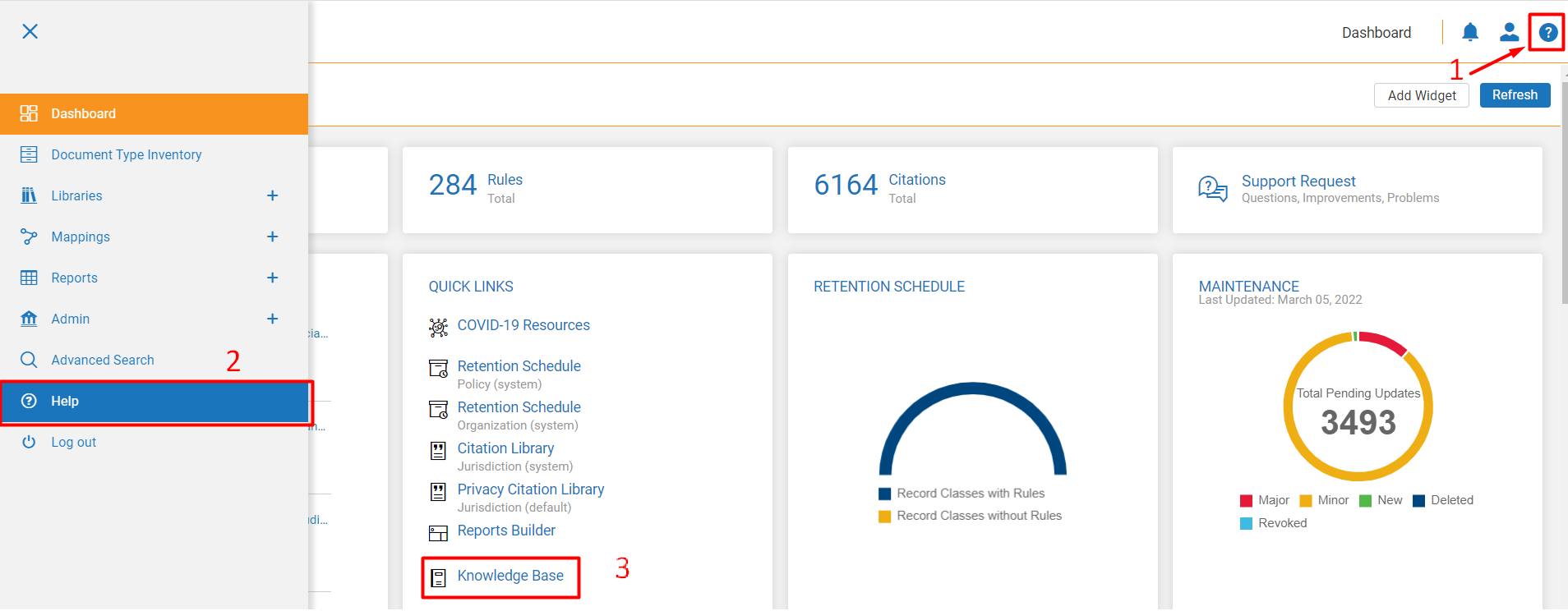This screenshot has height=611, width=1568.
Task: Click the Add Widget button
Action: click(1422, 95)
